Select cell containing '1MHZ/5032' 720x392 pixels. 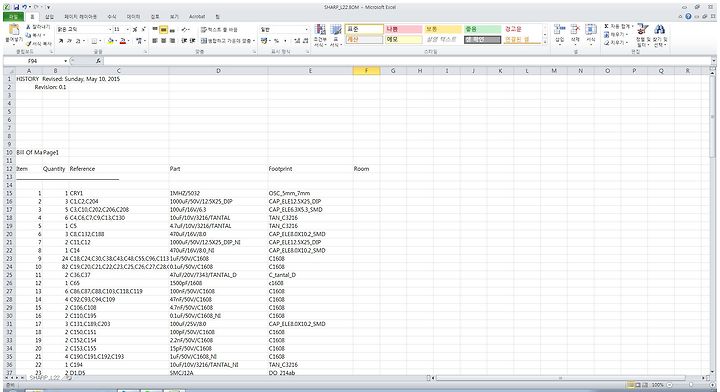[218, 193]
